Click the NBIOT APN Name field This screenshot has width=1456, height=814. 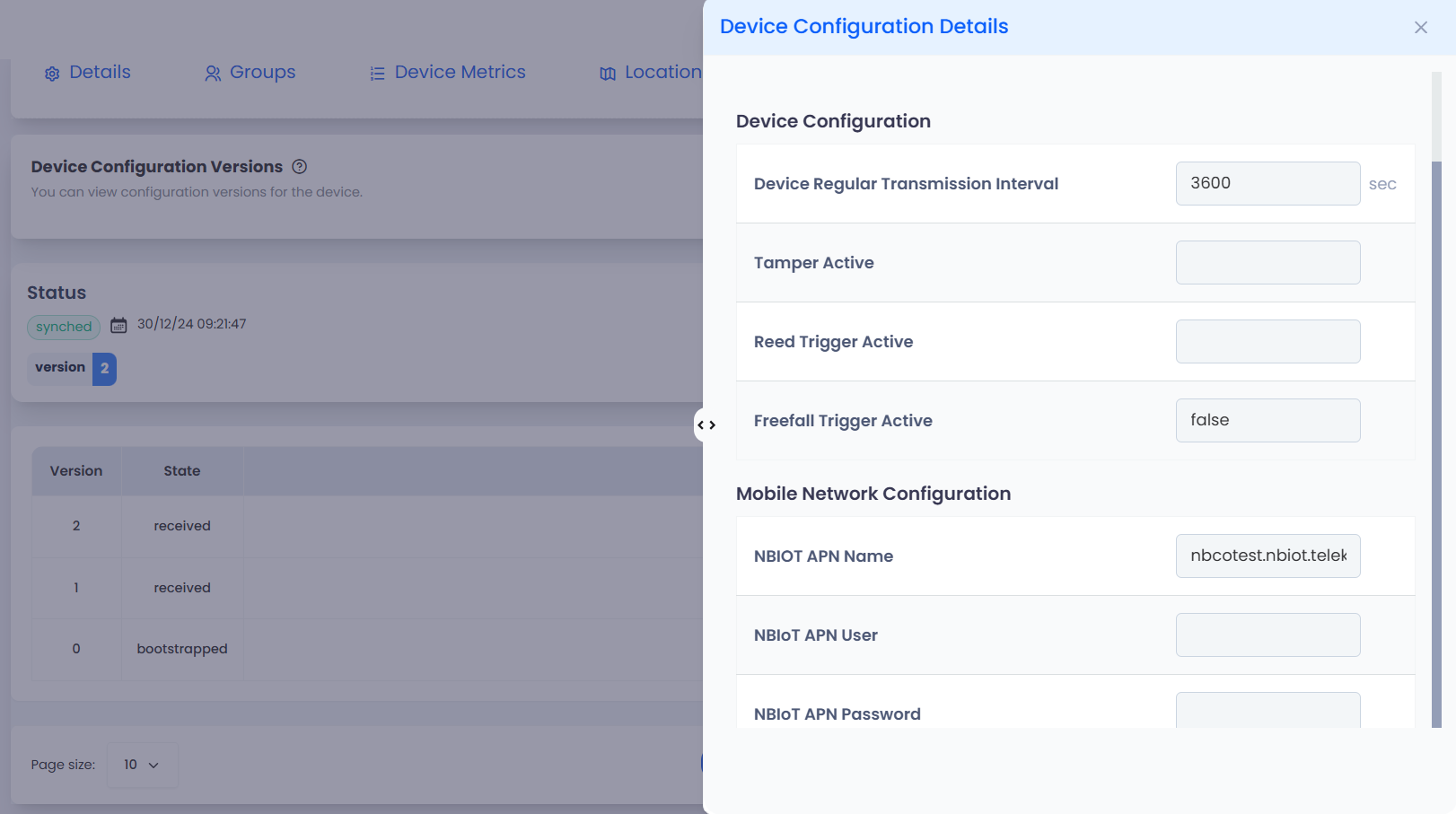click(x=1267, y=556)
